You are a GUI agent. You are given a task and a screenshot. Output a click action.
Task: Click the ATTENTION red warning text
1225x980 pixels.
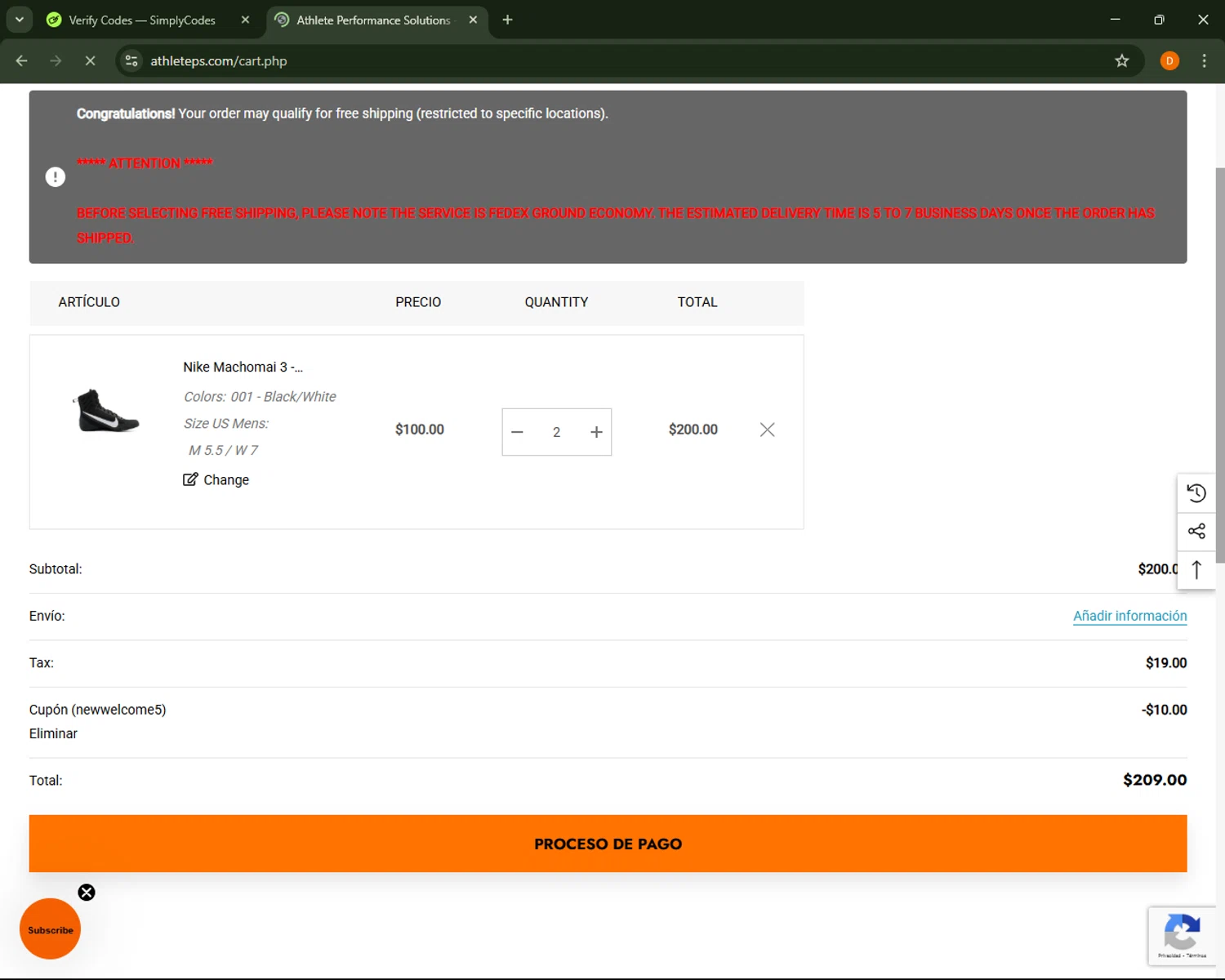(145, 163)
